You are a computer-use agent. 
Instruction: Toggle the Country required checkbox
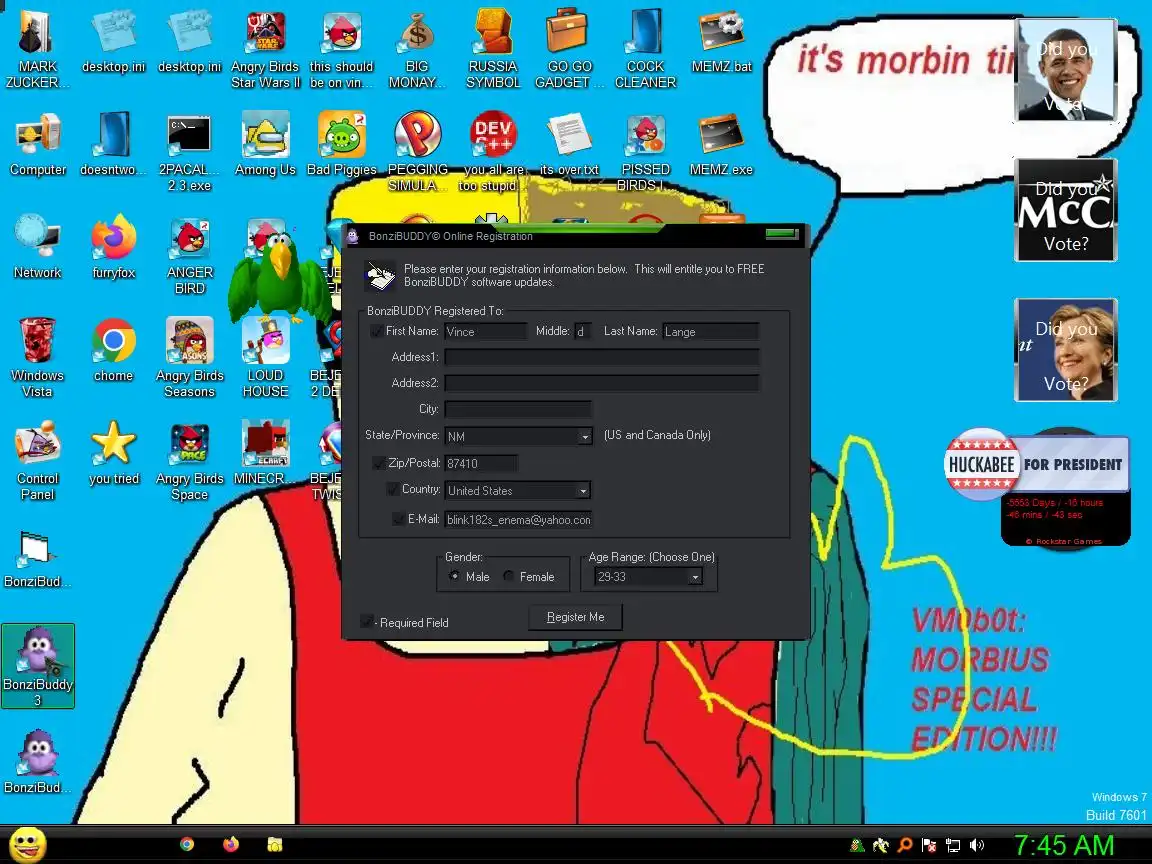[392, 489]
